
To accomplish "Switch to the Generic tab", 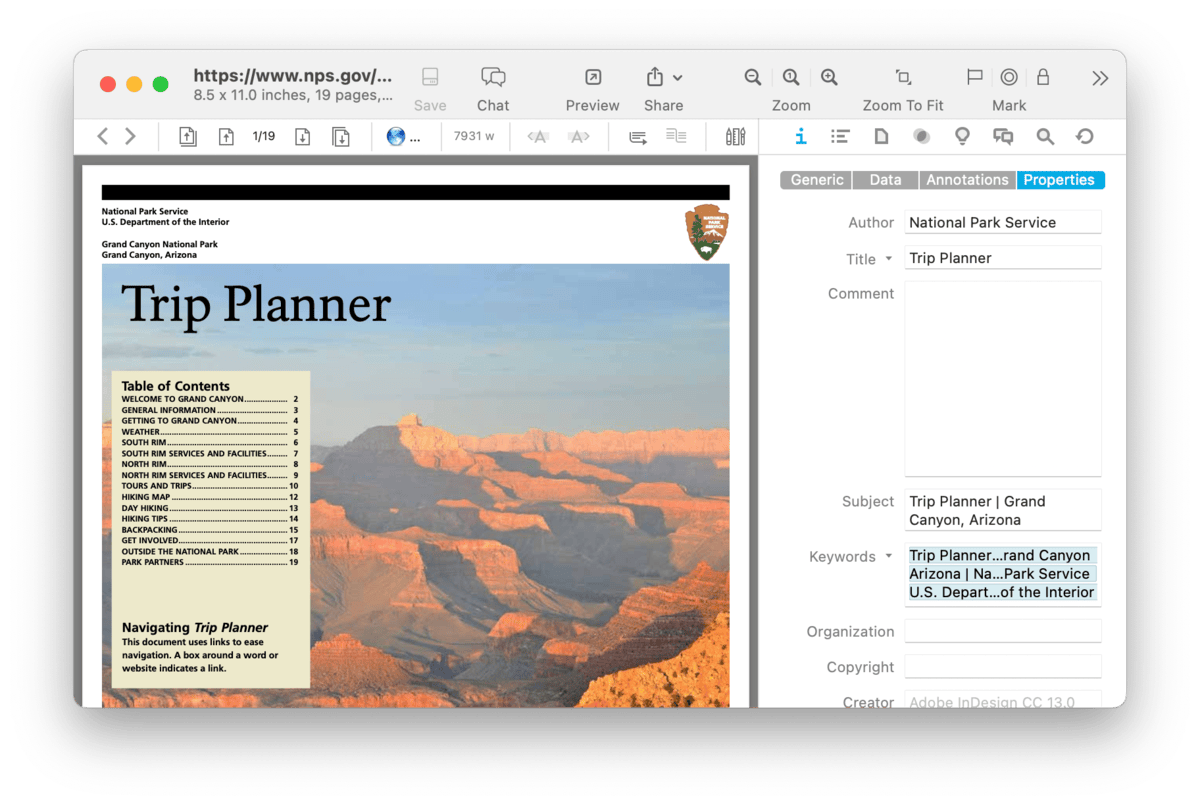I will pyautogui.click(x=817, y=180).
